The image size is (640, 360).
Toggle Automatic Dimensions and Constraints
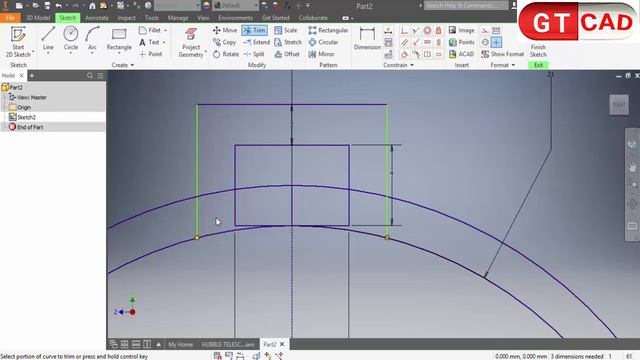click(x=388, y=30)
